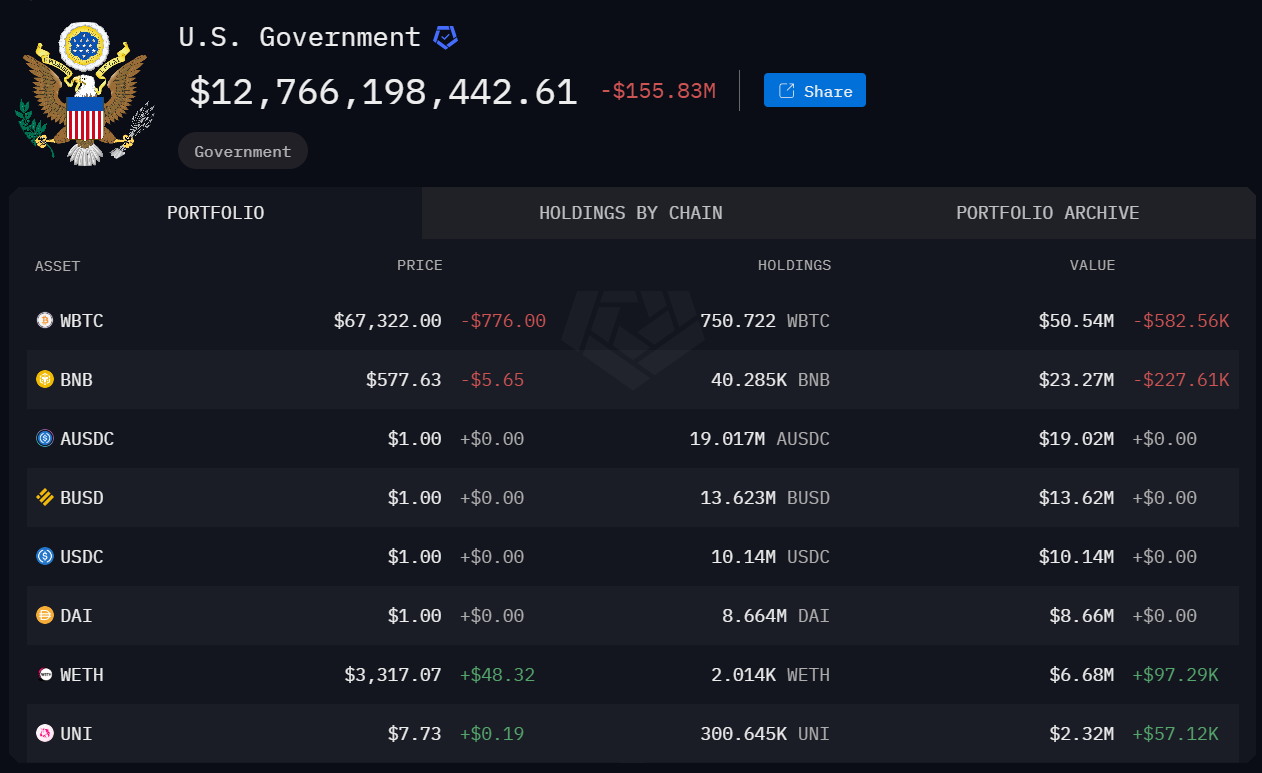The image size is (1262, 773).
Task: Click the U.S. Government entity title
Action: coord(300,37)
